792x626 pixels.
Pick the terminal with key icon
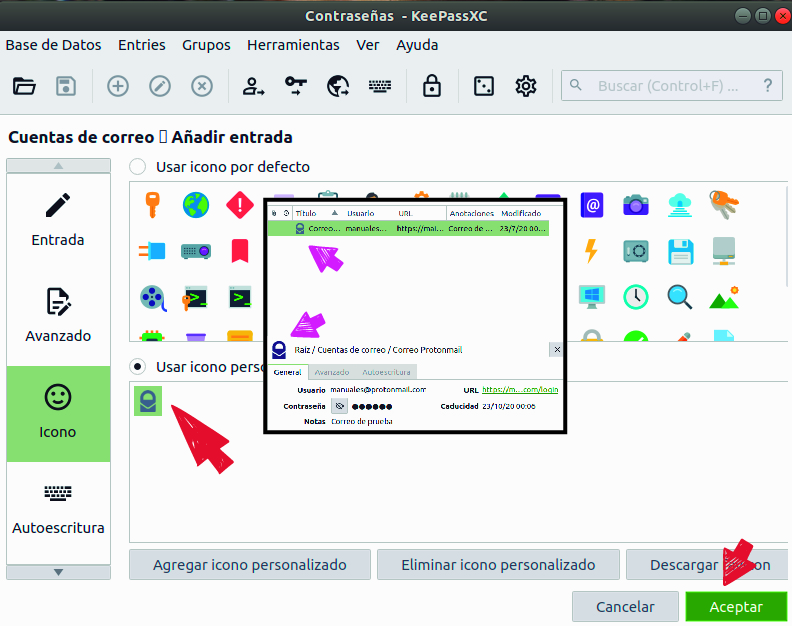tap(195, 298)
